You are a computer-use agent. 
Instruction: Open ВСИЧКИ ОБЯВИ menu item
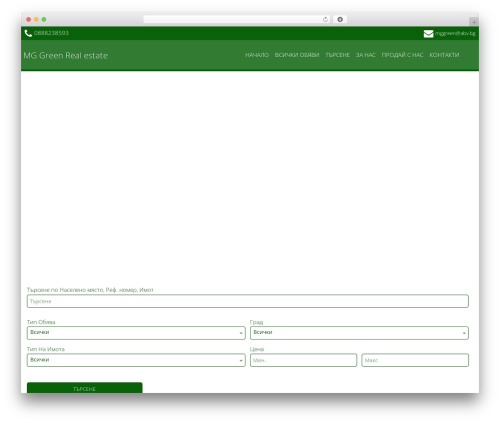click(297, 55)
